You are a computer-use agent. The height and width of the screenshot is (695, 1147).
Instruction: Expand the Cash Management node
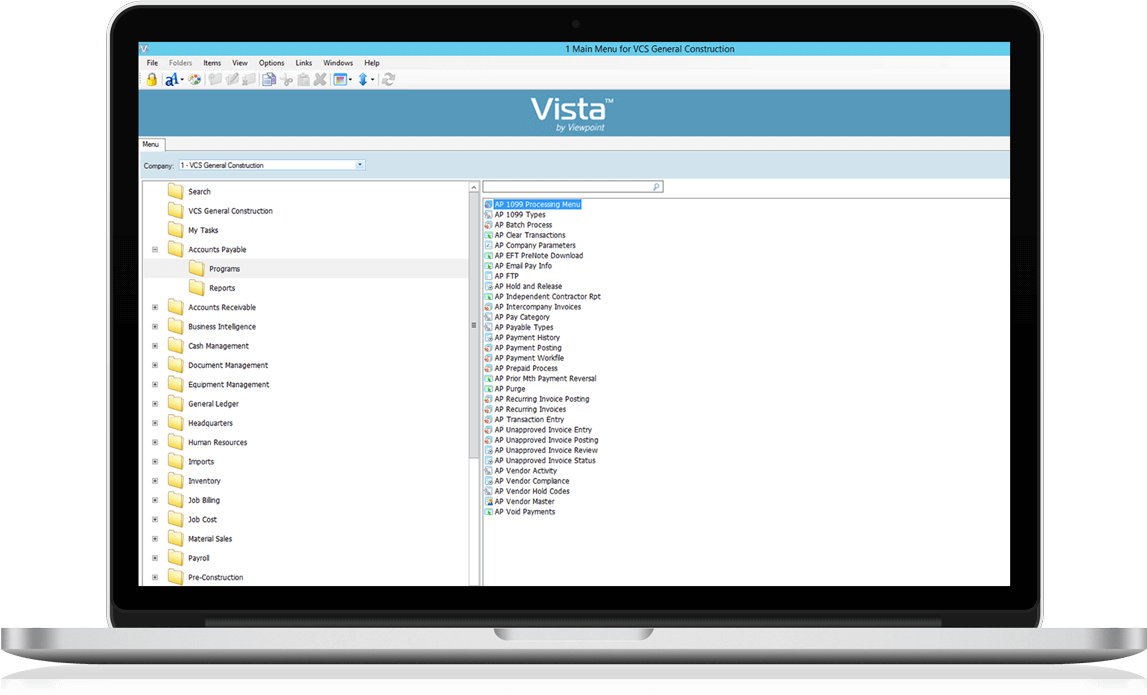point(155,346)
